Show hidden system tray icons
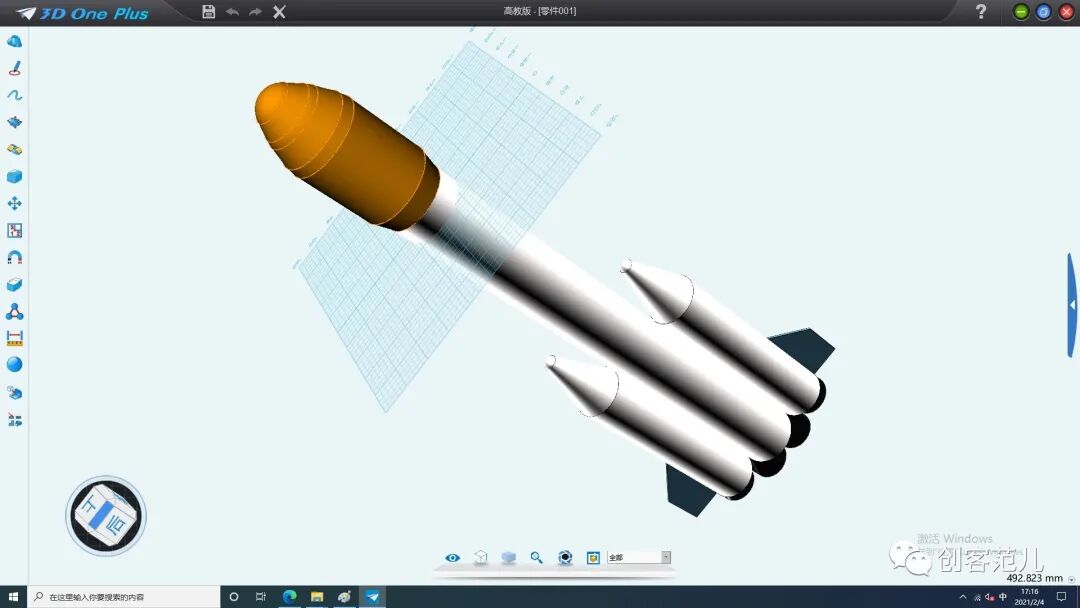The height and width of the screenshot is (608, 1080). [x=963, y=597]
